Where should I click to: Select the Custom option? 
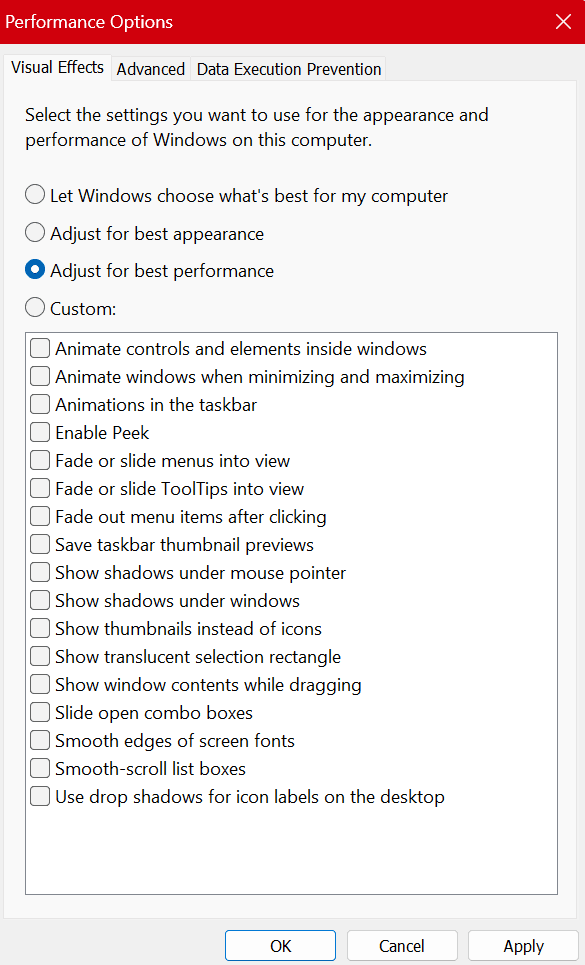(x=35, y=308)
